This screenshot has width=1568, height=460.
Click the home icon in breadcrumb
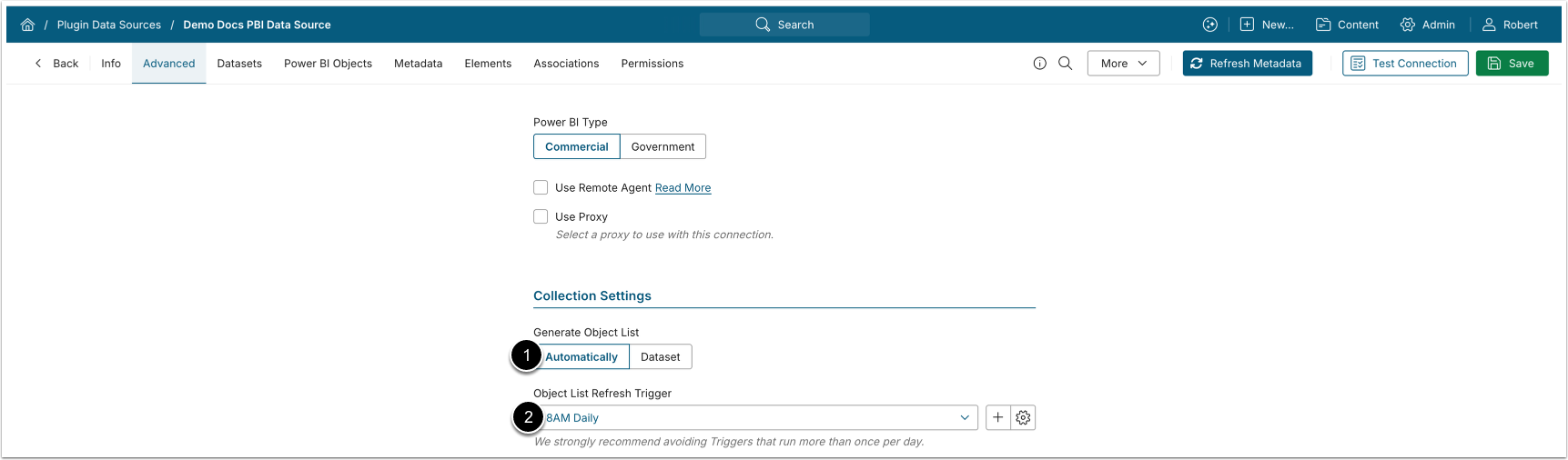[x=28, y=25]
